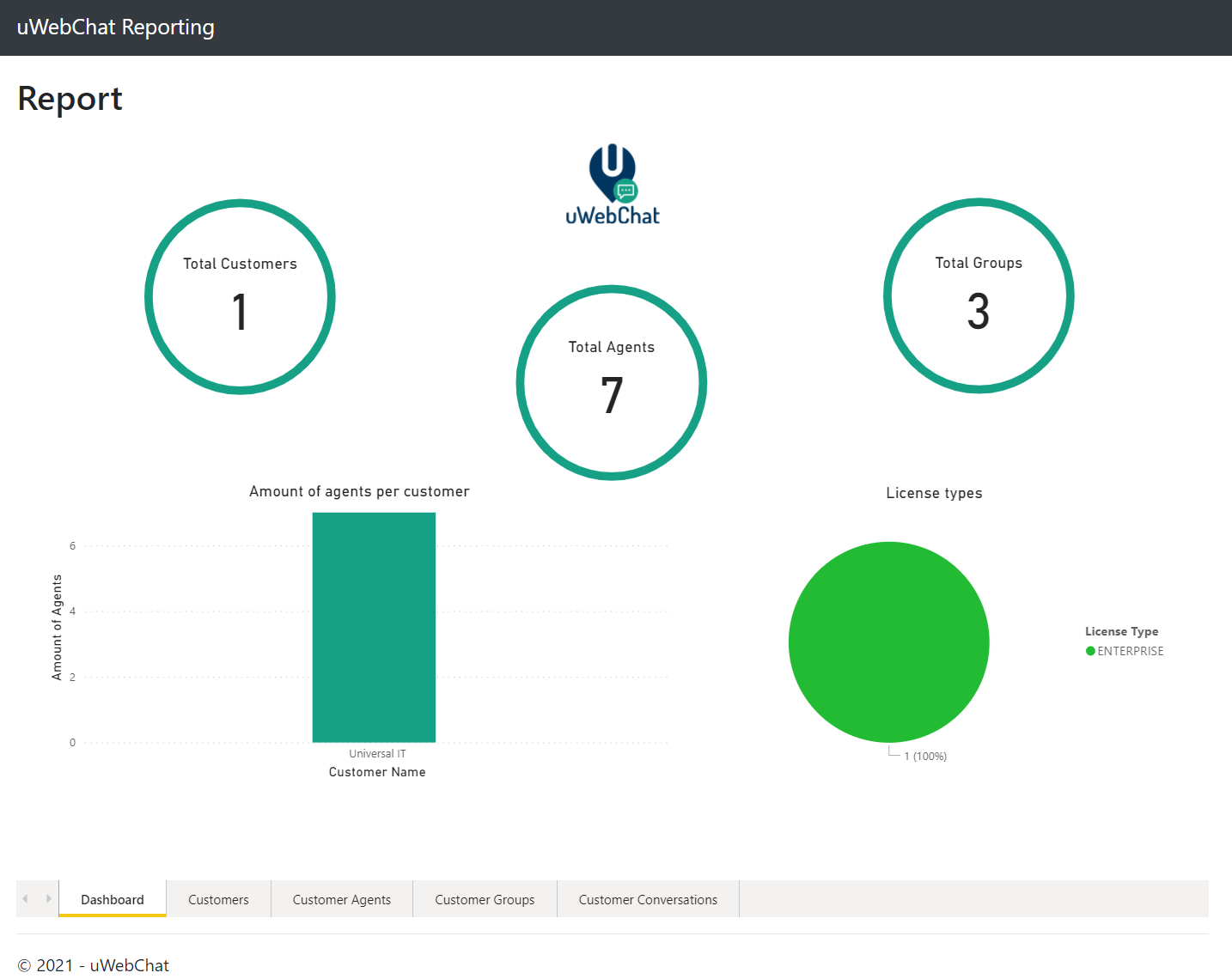
Task: Click the 'Amount of agents per customer' title
Action: [359, 491]
